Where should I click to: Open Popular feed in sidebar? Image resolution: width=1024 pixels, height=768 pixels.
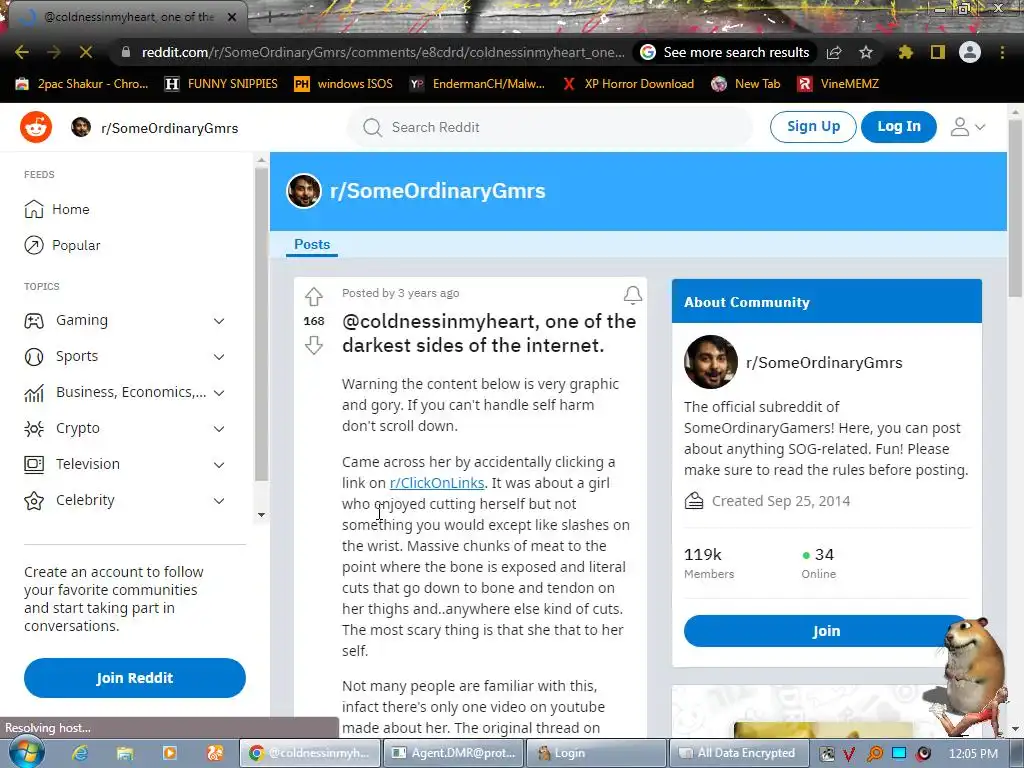pos(62,245)
